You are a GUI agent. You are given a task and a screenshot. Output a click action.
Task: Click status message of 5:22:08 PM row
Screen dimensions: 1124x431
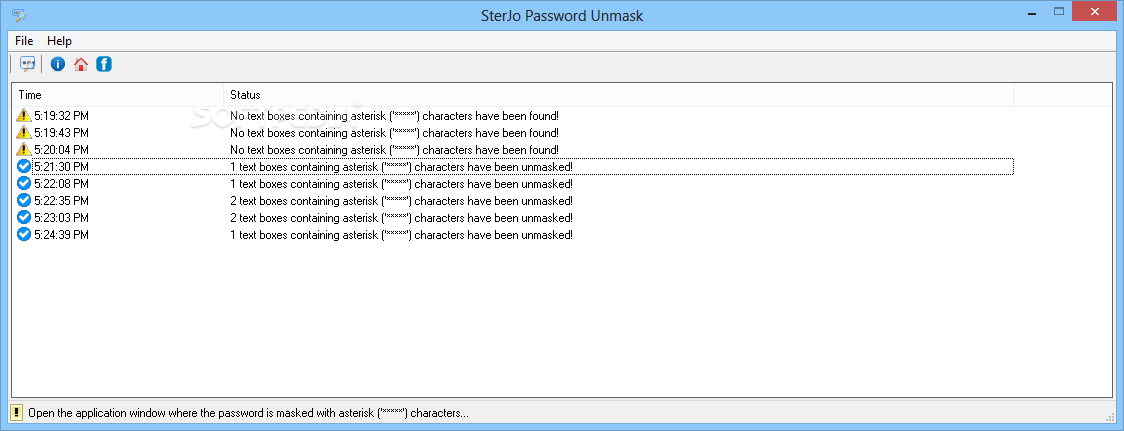pos(401,184)
